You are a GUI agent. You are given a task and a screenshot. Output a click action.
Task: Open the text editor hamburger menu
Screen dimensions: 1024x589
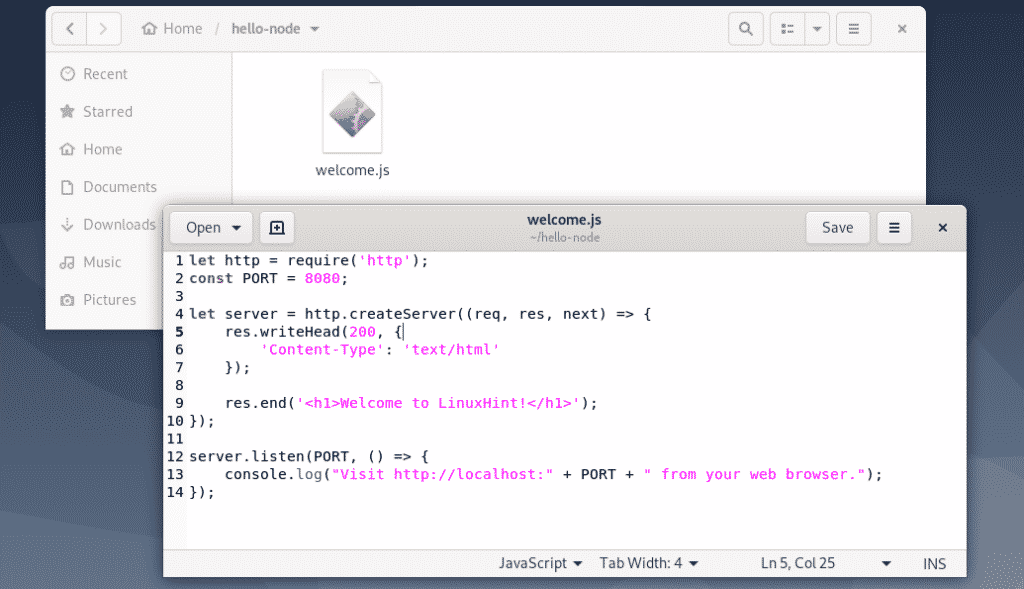(894, 228)
